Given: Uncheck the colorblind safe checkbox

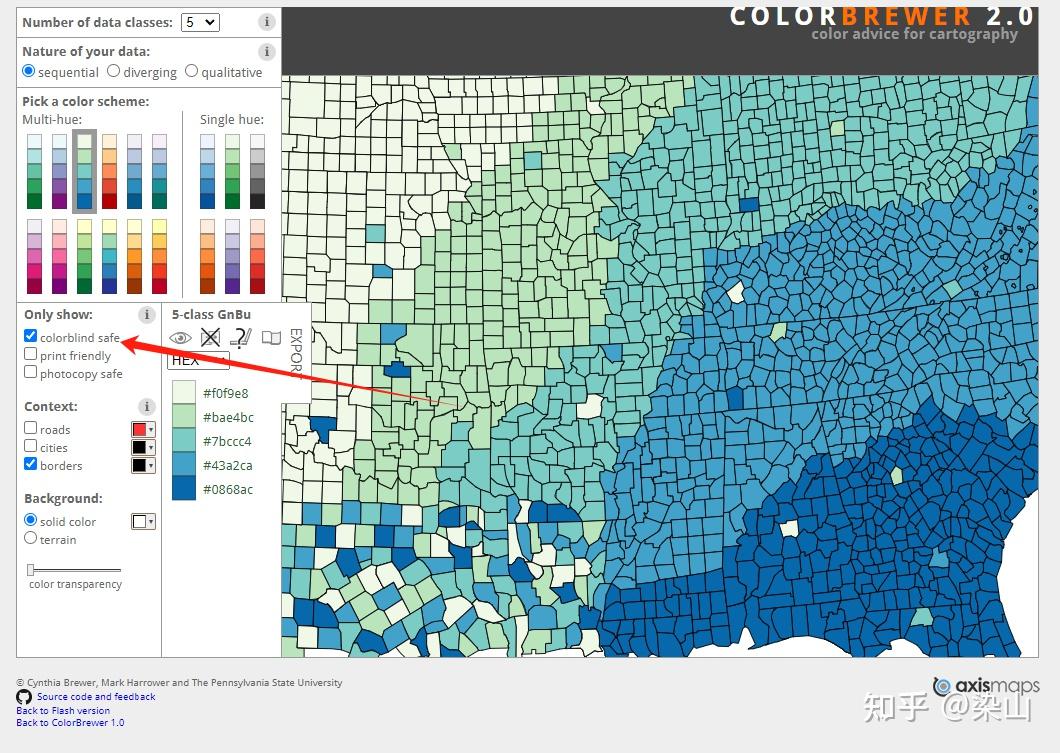Looking at the screenshot, I should [x=30, y=335].
